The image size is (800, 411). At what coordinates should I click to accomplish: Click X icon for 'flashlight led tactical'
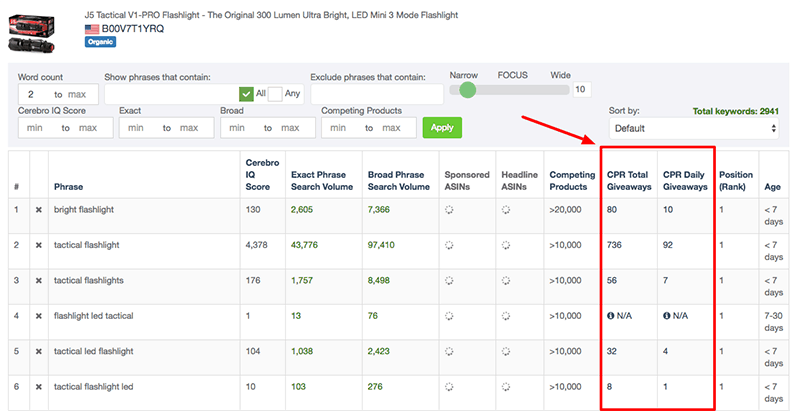(39, 317)
